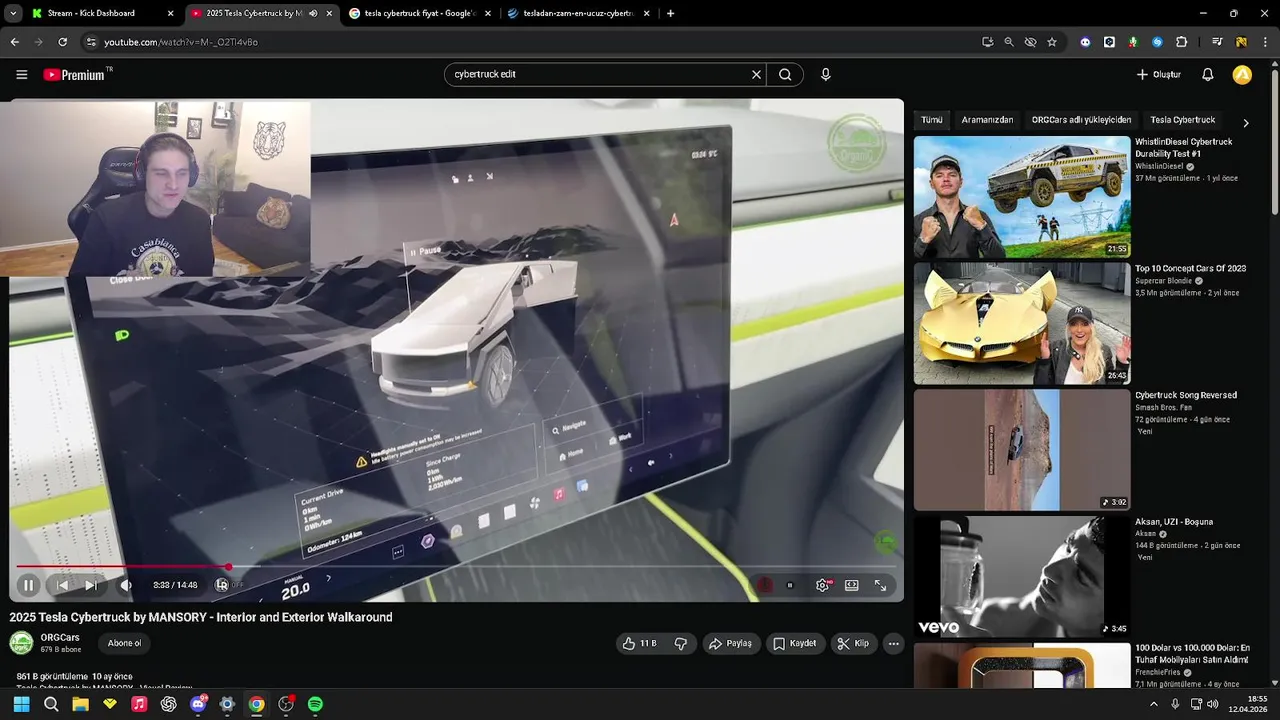Open the Chrome extensions puzzle icon
This screenshot has width=1280, height=720.
click(1182, 42)
